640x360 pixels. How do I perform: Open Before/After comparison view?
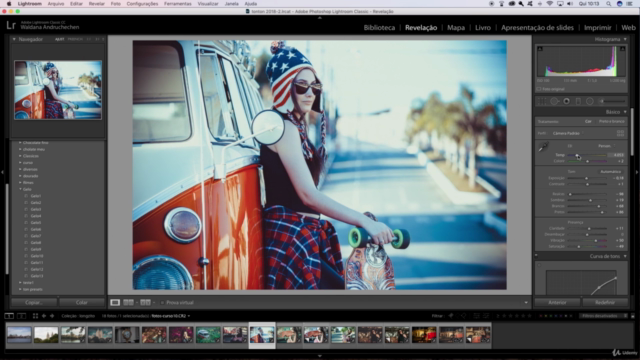click(145, 302)
